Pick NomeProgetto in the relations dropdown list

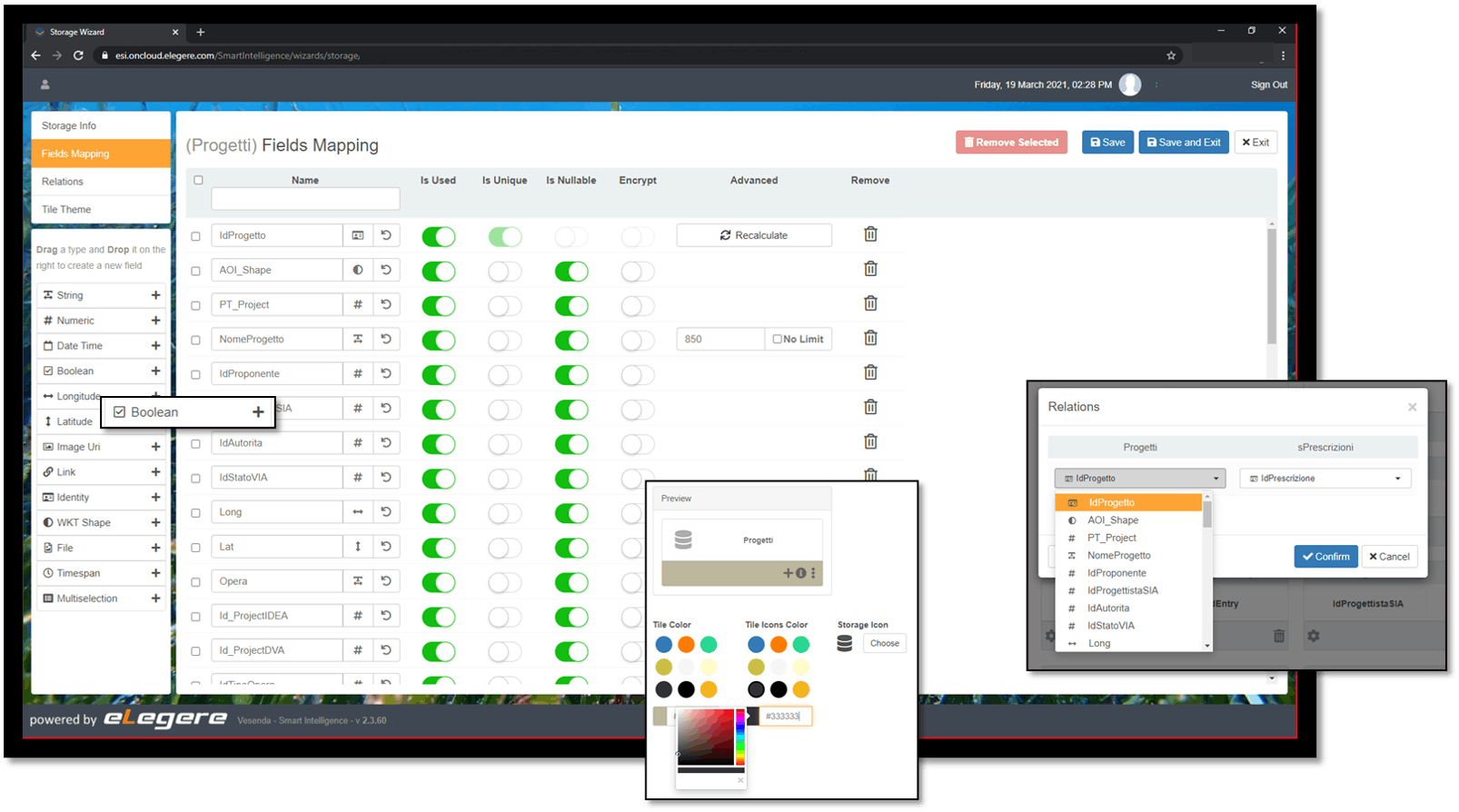coord(1129,555)
